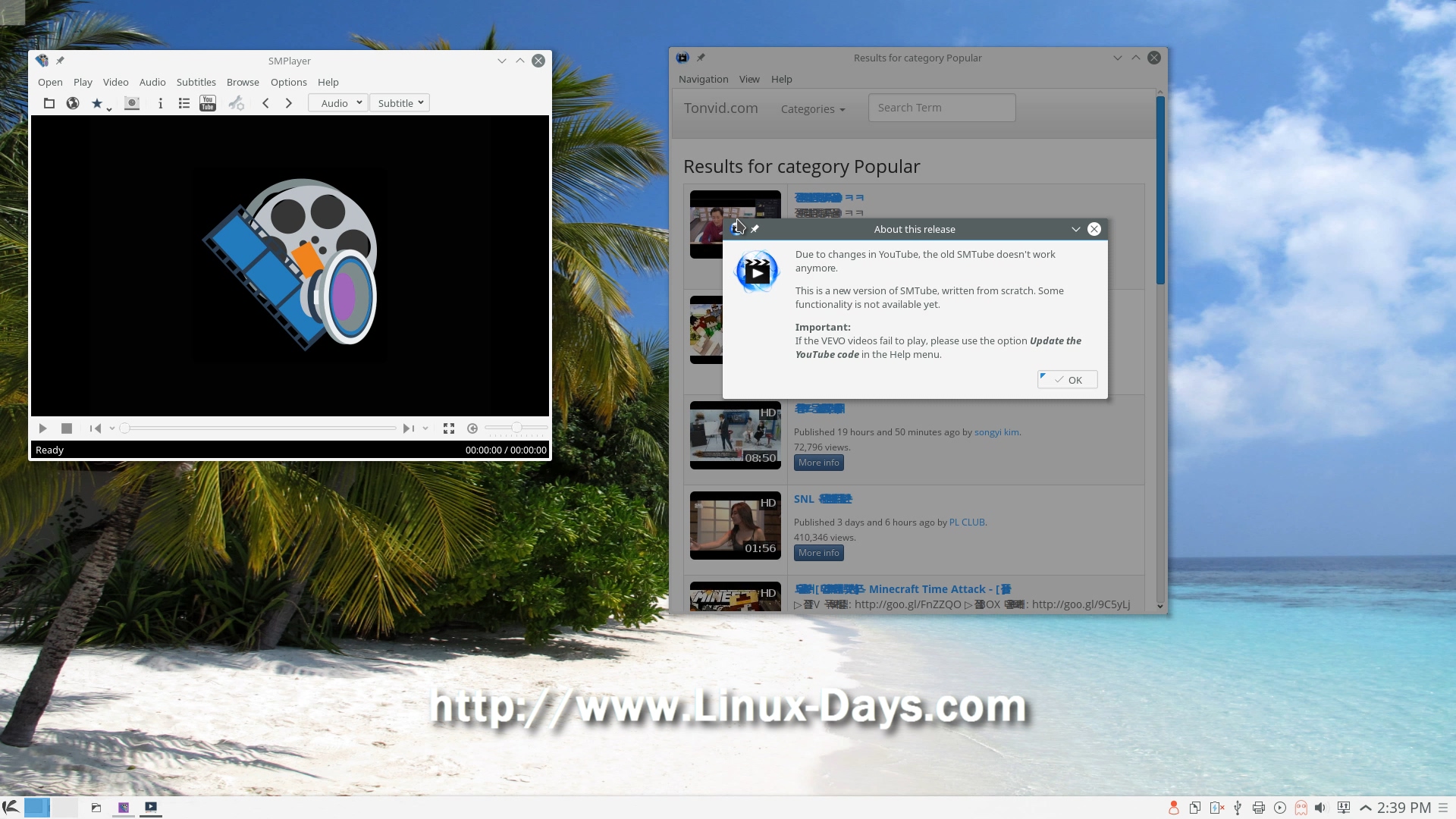Open the 01:56 video thumbnail
1456x819 pixels.
736,526
